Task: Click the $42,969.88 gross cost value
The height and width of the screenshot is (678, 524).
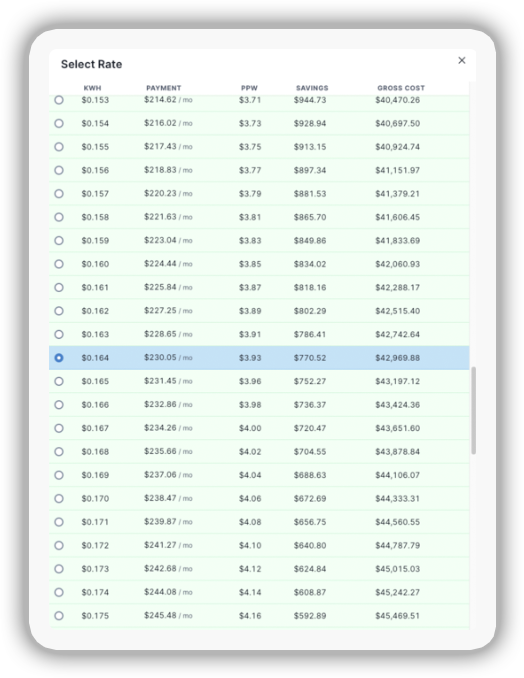Action: click(397, 358)
